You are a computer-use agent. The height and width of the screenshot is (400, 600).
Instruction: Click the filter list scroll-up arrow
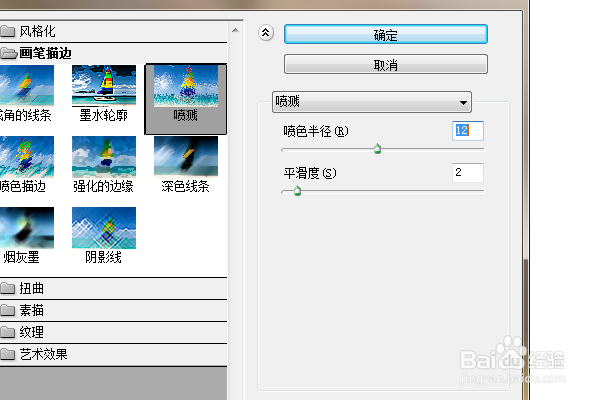[235, 30]
